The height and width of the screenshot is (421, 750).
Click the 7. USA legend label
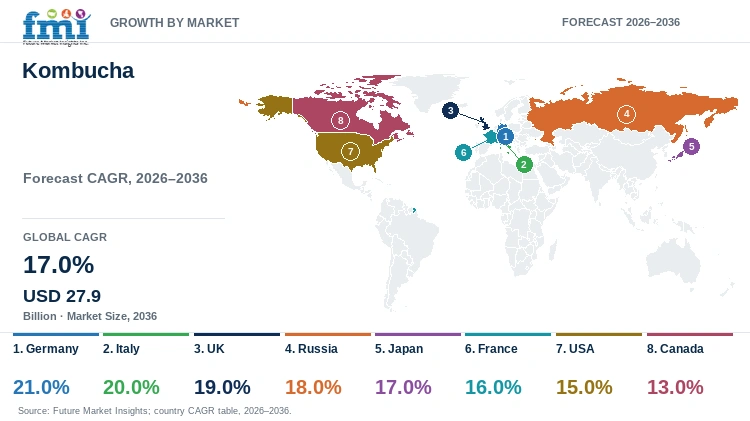575,349
